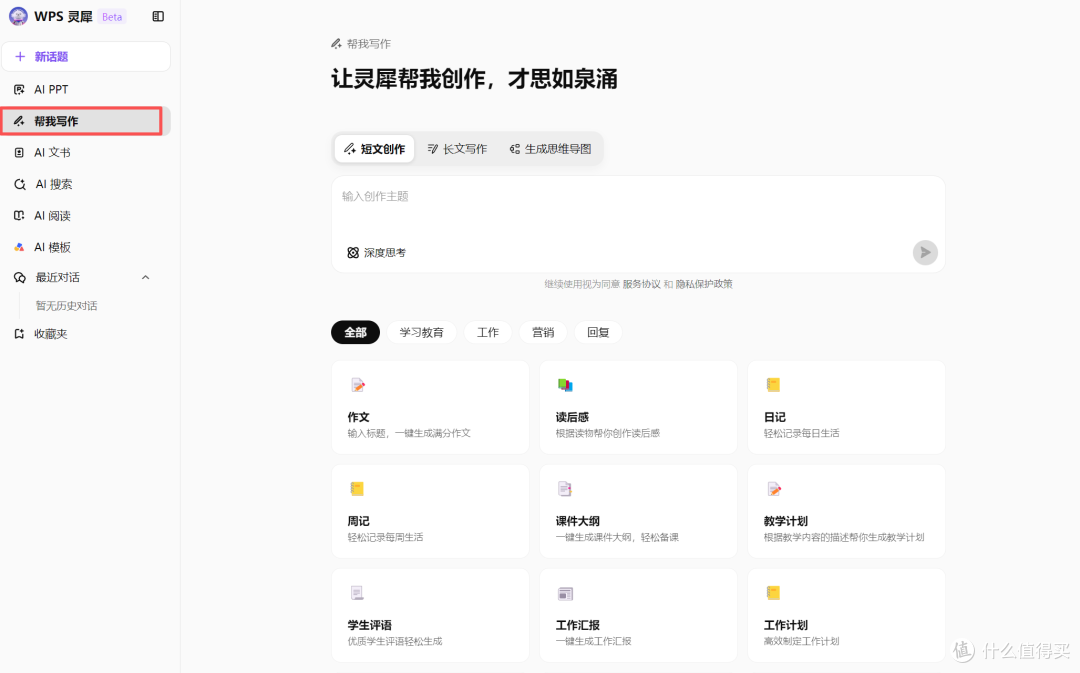
Task: Filter by 营销 category
Action: 543,333
